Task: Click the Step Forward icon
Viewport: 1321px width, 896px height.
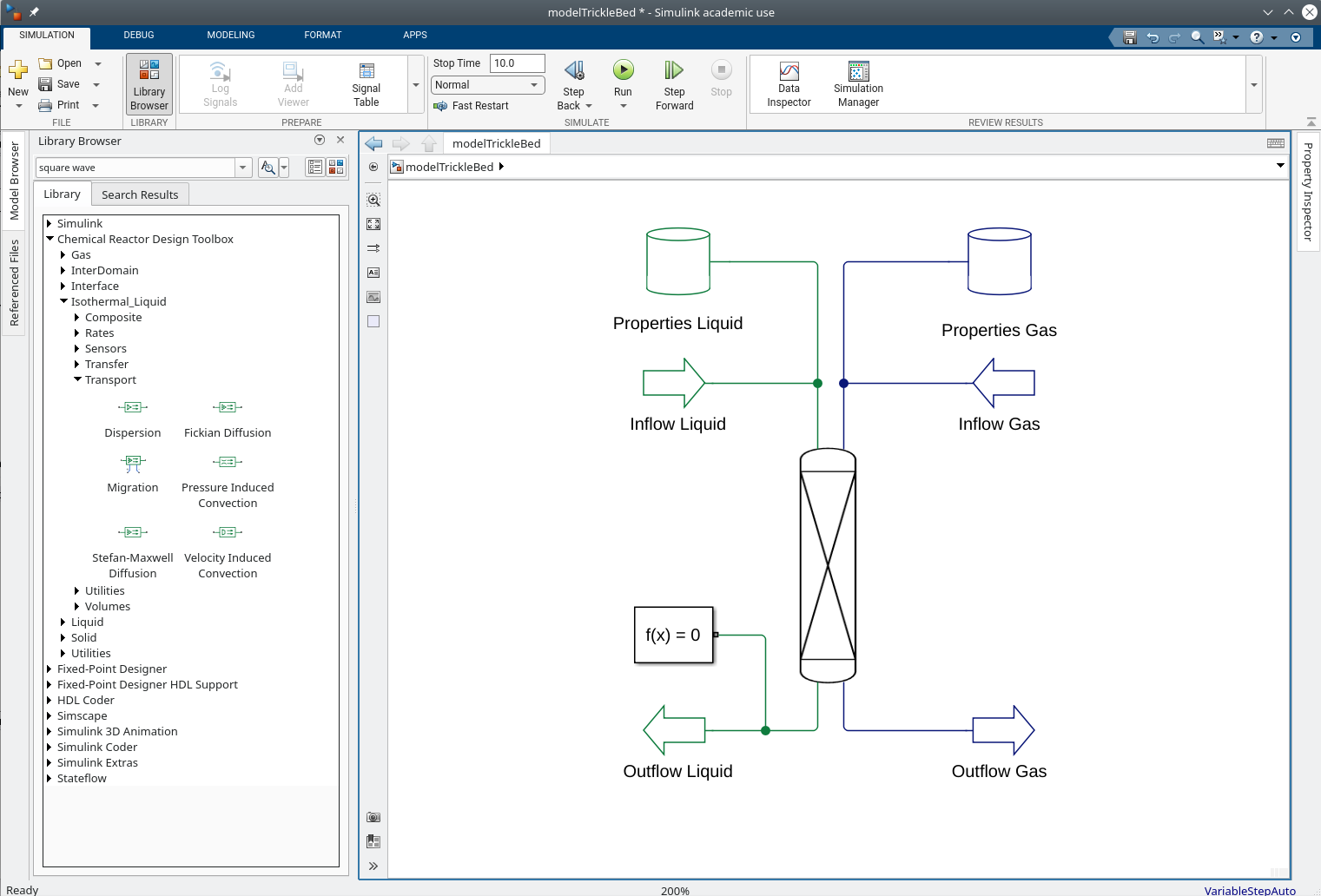Action: coord(674,70)
